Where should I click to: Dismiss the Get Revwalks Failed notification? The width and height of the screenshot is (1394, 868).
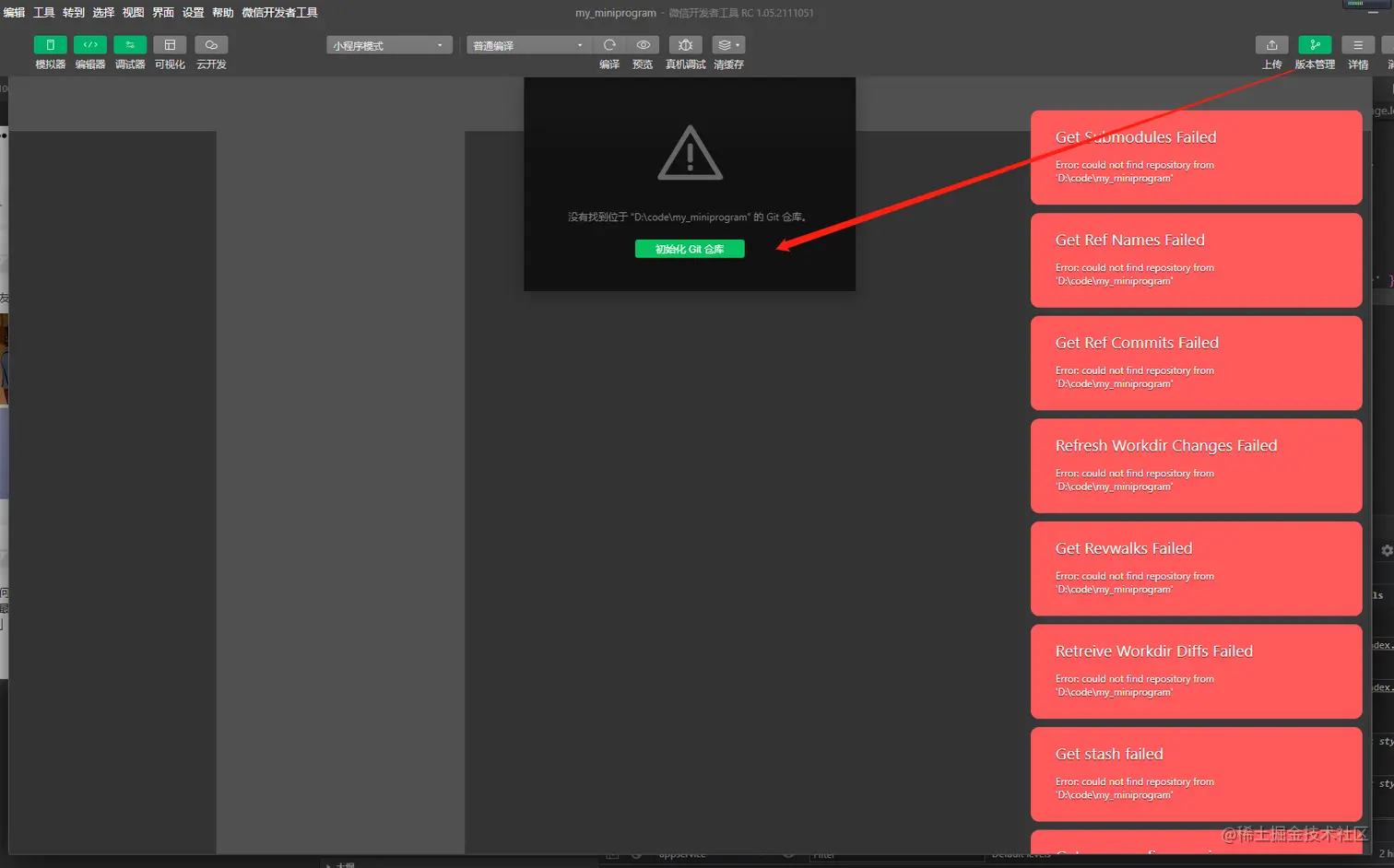point(1196,569)
